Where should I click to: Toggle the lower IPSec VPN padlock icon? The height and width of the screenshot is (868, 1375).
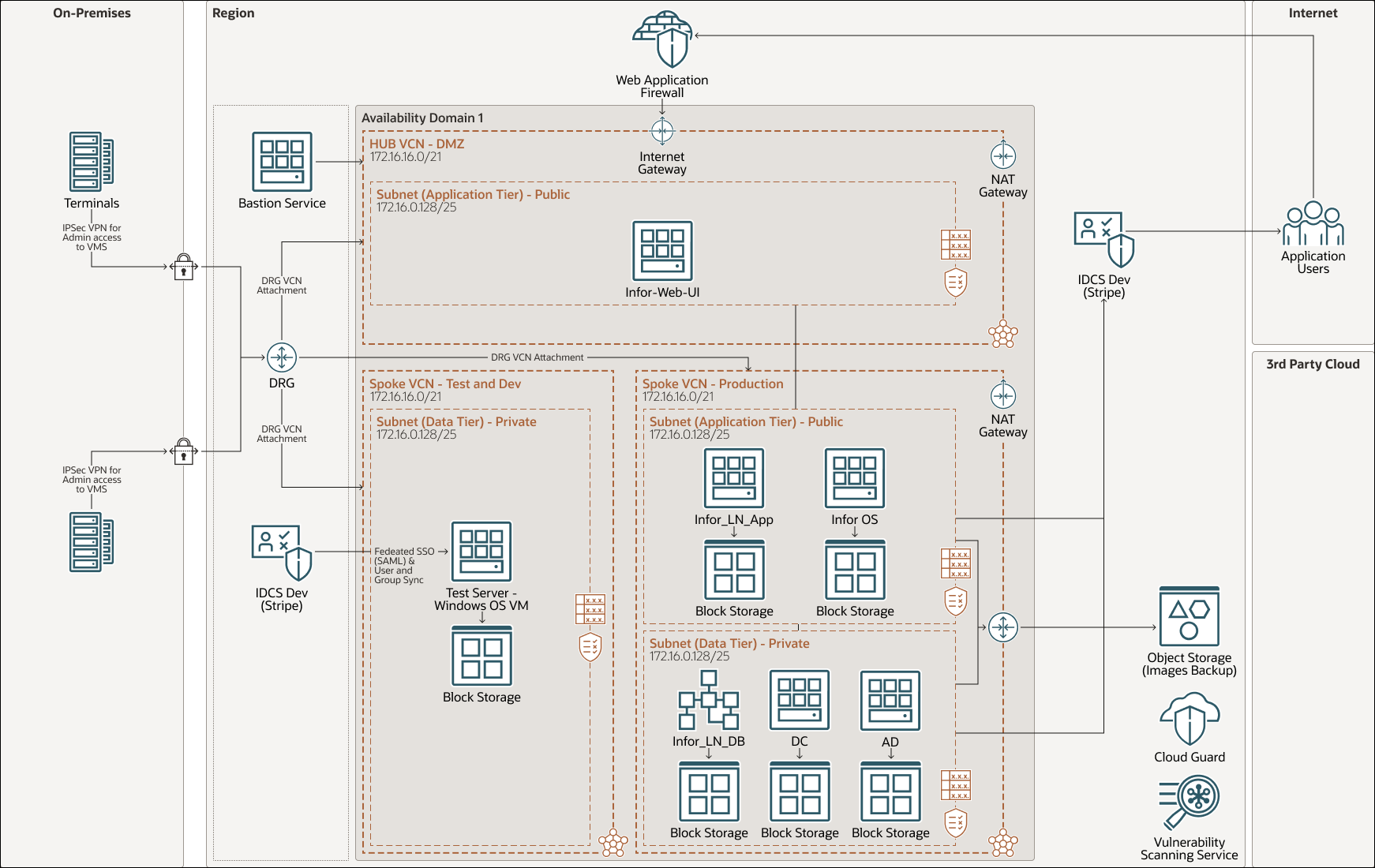[x=183, y=453]
